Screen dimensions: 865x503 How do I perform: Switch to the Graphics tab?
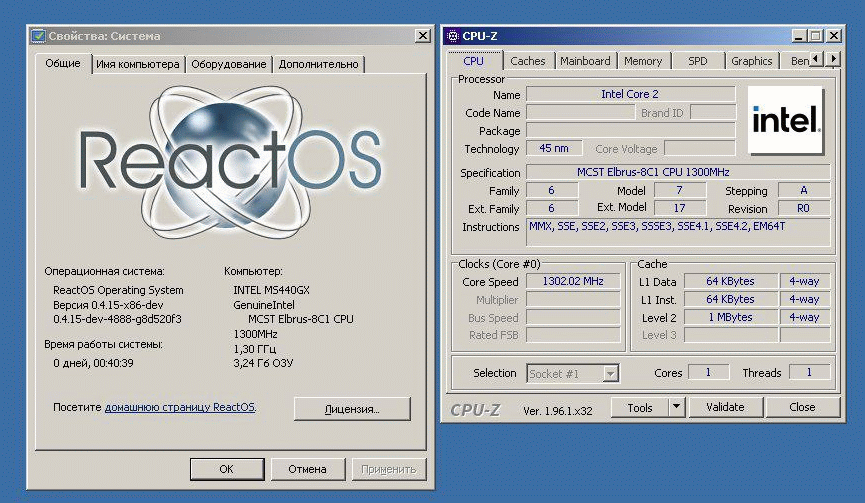tap(751, 61)
